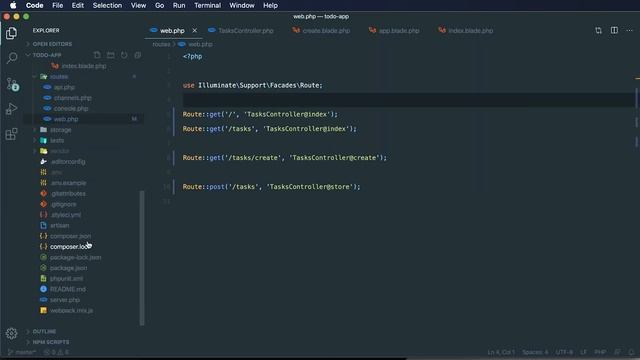The height and width of the screenshot is (360, 640).
Task: Open the Extensions view
Action: point(11,134)
